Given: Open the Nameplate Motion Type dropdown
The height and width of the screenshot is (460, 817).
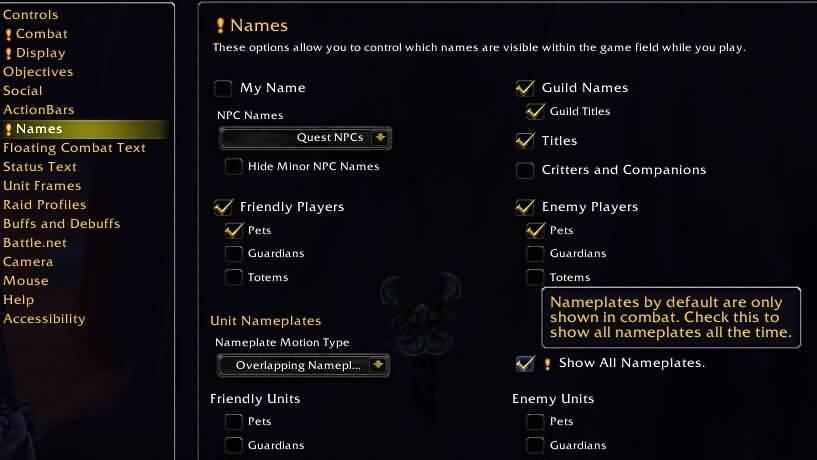Looking at the screenshot, I should (303, 365).
